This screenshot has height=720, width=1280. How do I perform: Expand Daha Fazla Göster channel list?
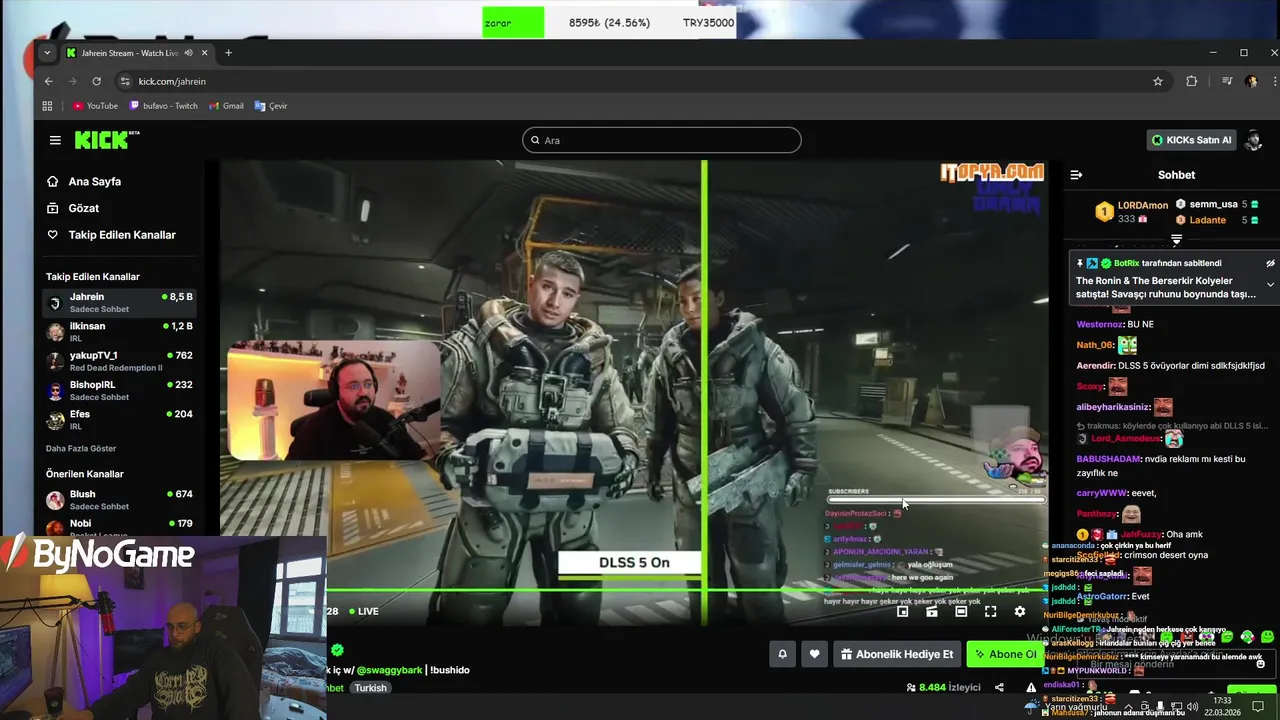(81, 448)
